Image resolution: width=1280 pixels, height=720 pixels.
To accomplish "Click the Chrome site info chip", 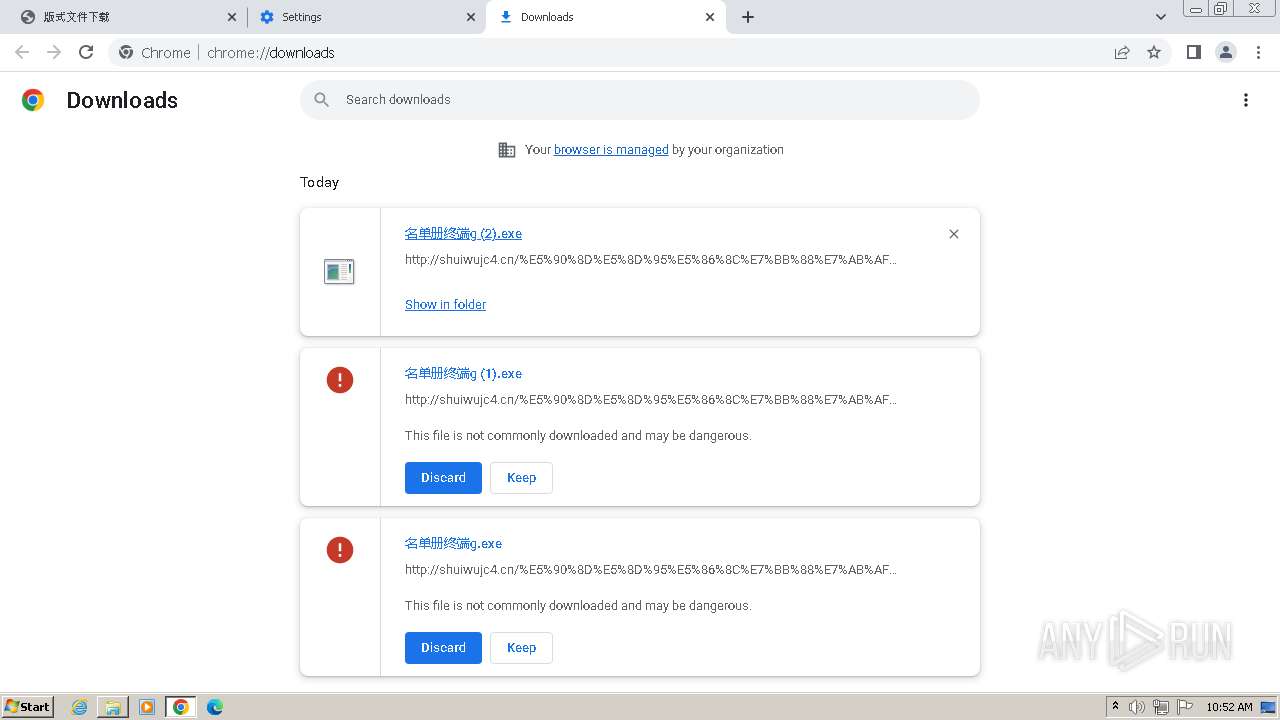I will pos(155,53).
